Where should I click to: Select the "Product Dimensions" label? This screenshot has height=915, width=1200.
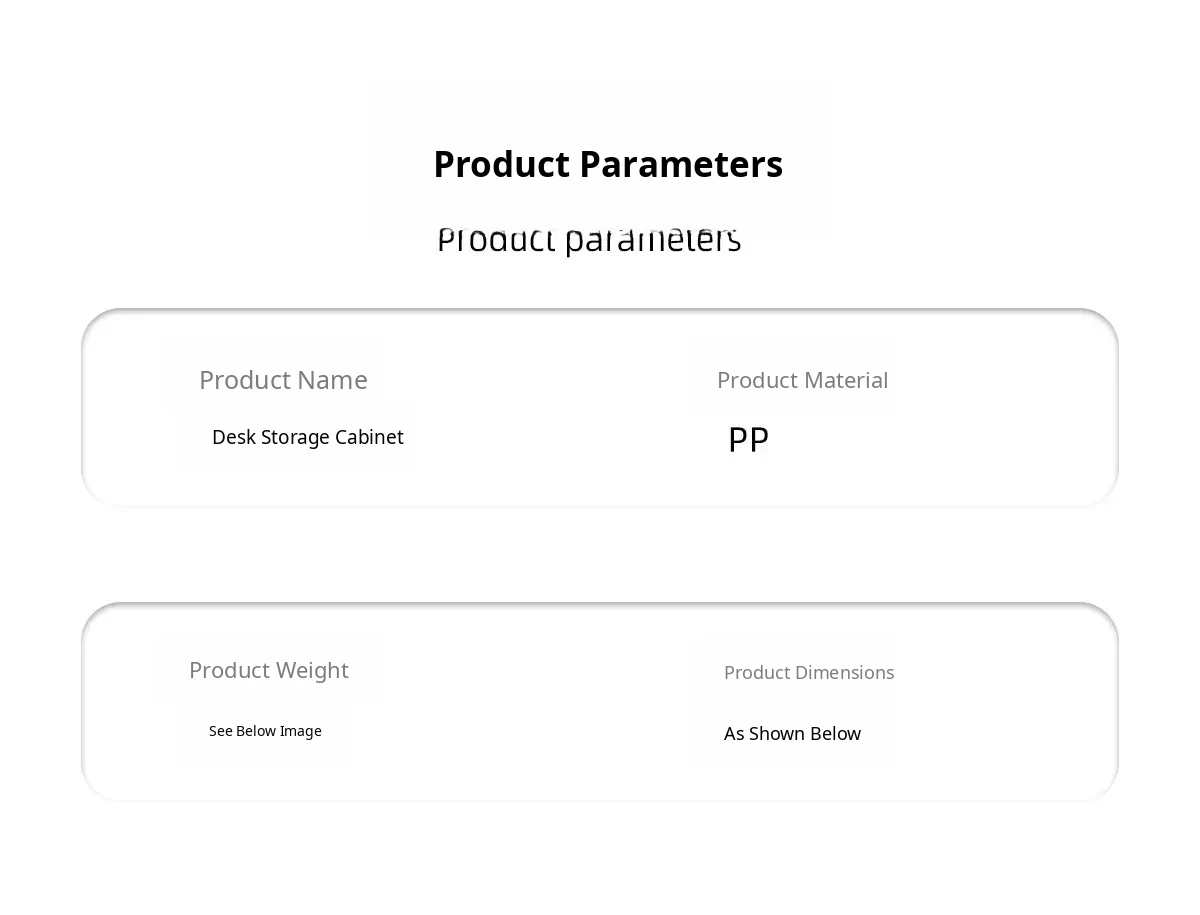[809, 672]
